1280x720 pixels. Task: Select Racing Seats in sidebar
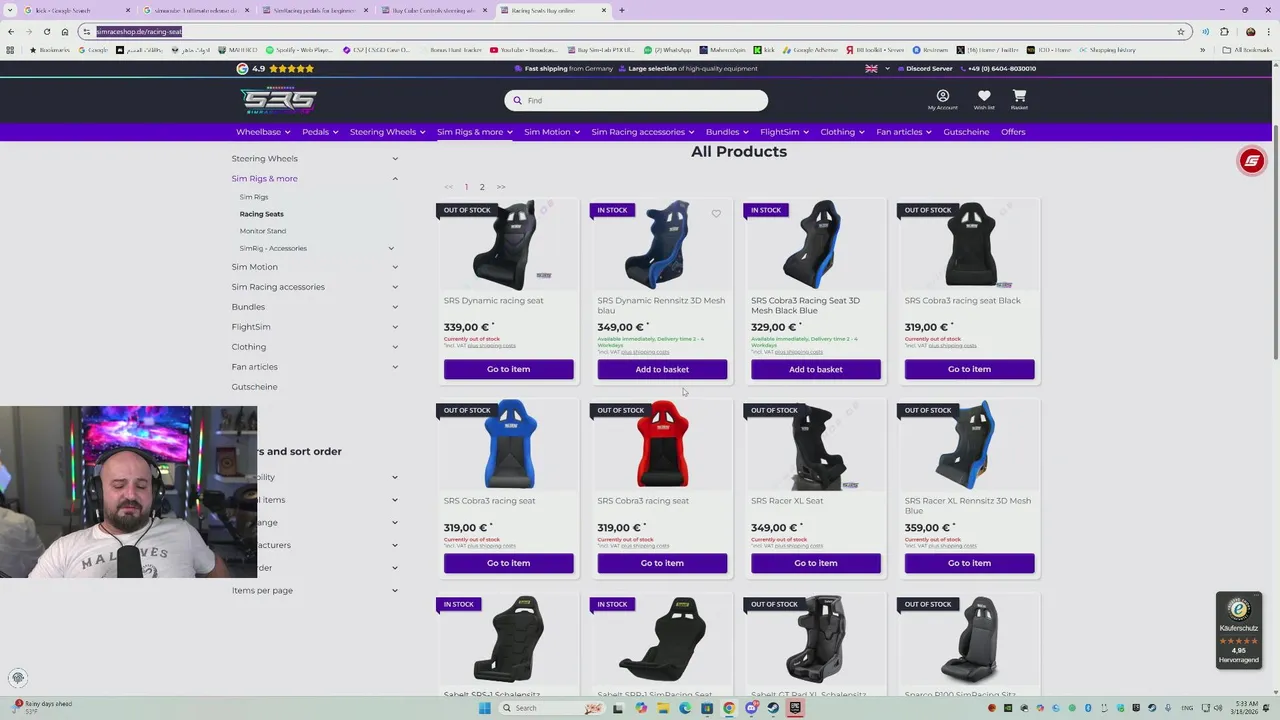(261, 214)
